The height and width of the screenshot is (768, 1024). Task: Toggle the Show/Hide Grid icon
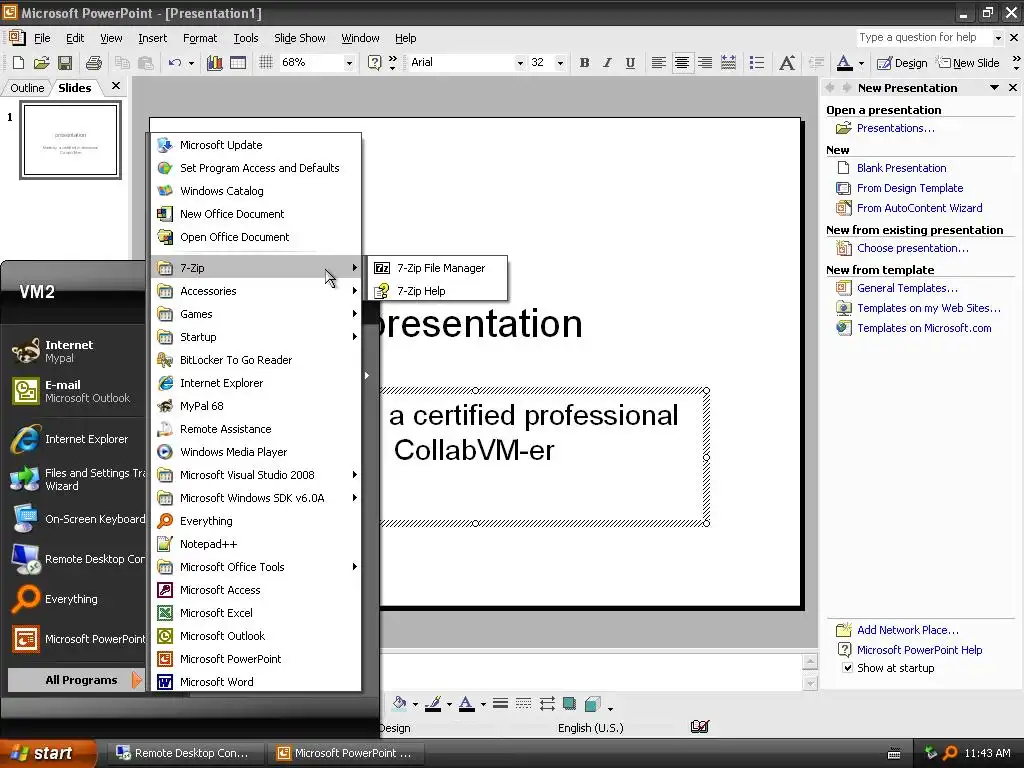(x=265, y=63)
